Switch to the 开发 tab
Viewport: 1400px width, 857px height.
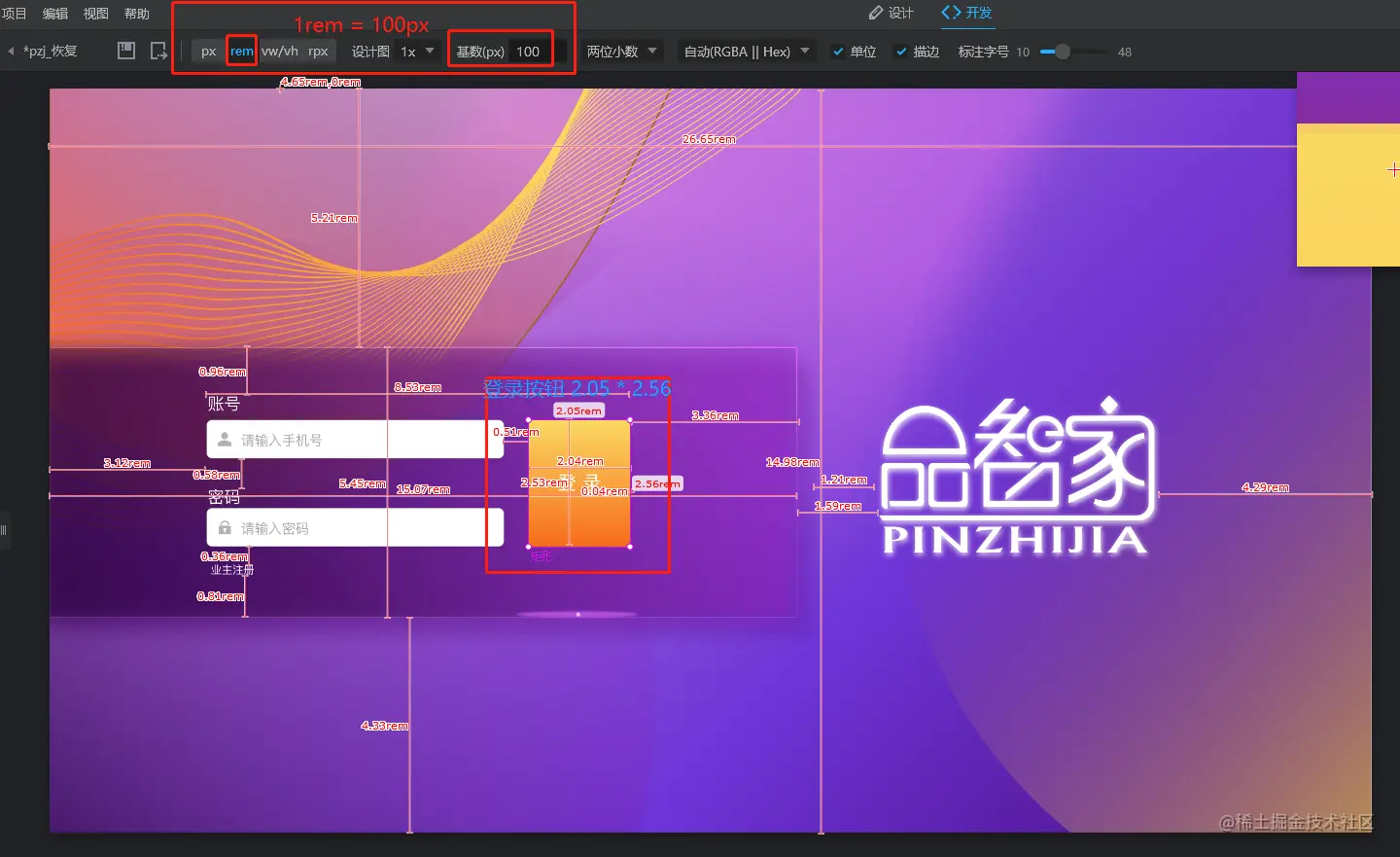(x=966, y=13)
